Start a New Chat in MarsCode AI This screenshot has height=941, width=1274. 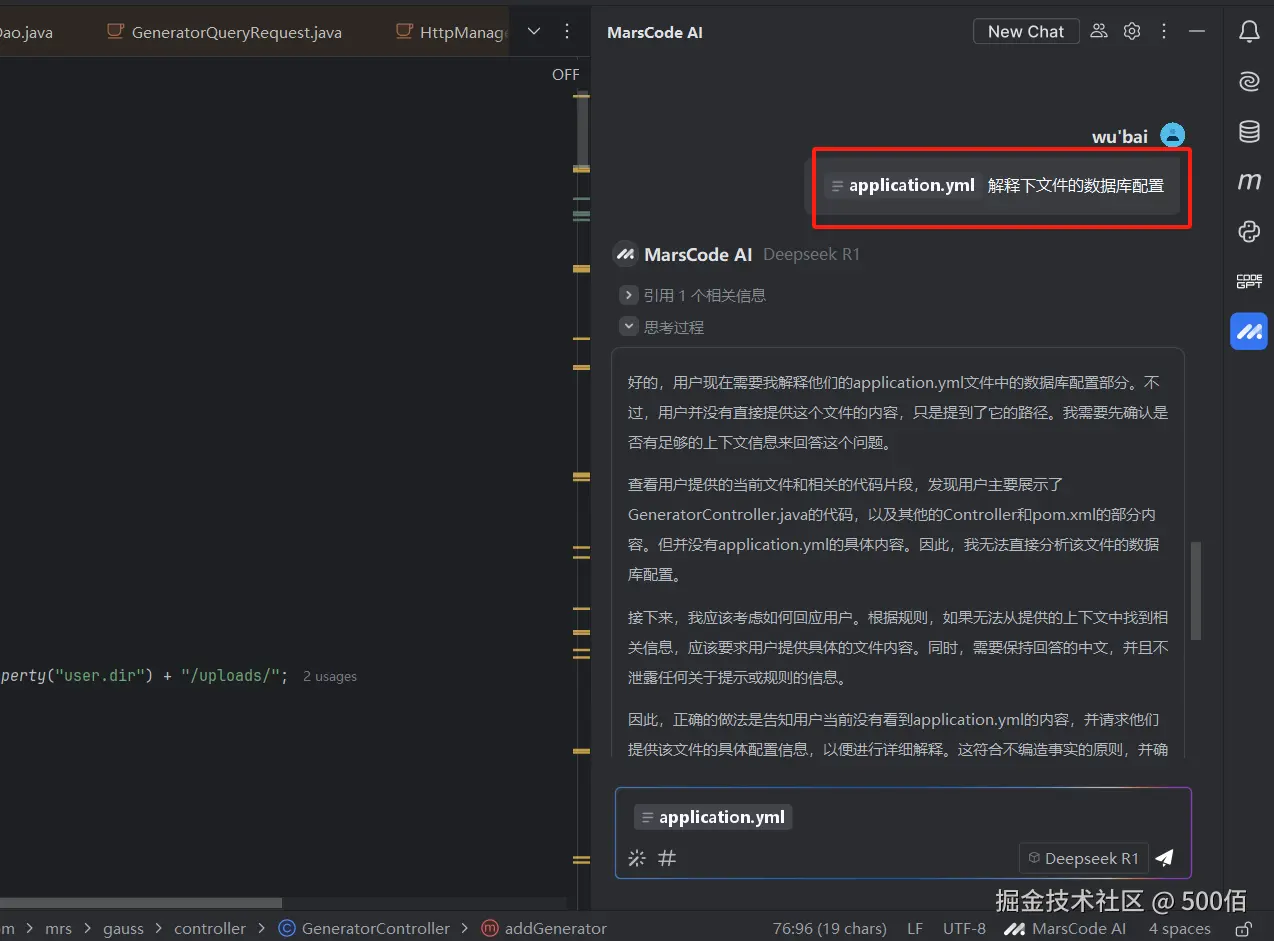[x=1025, y=31]
